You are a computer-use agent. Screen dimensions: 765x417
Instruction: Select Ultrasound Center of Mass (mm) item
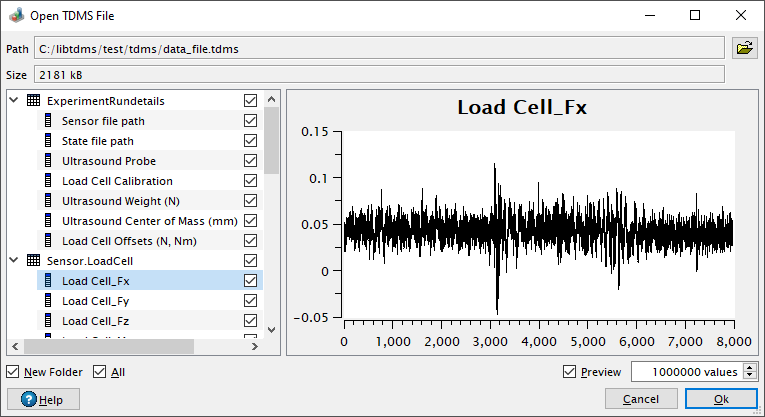click(150, 220)
